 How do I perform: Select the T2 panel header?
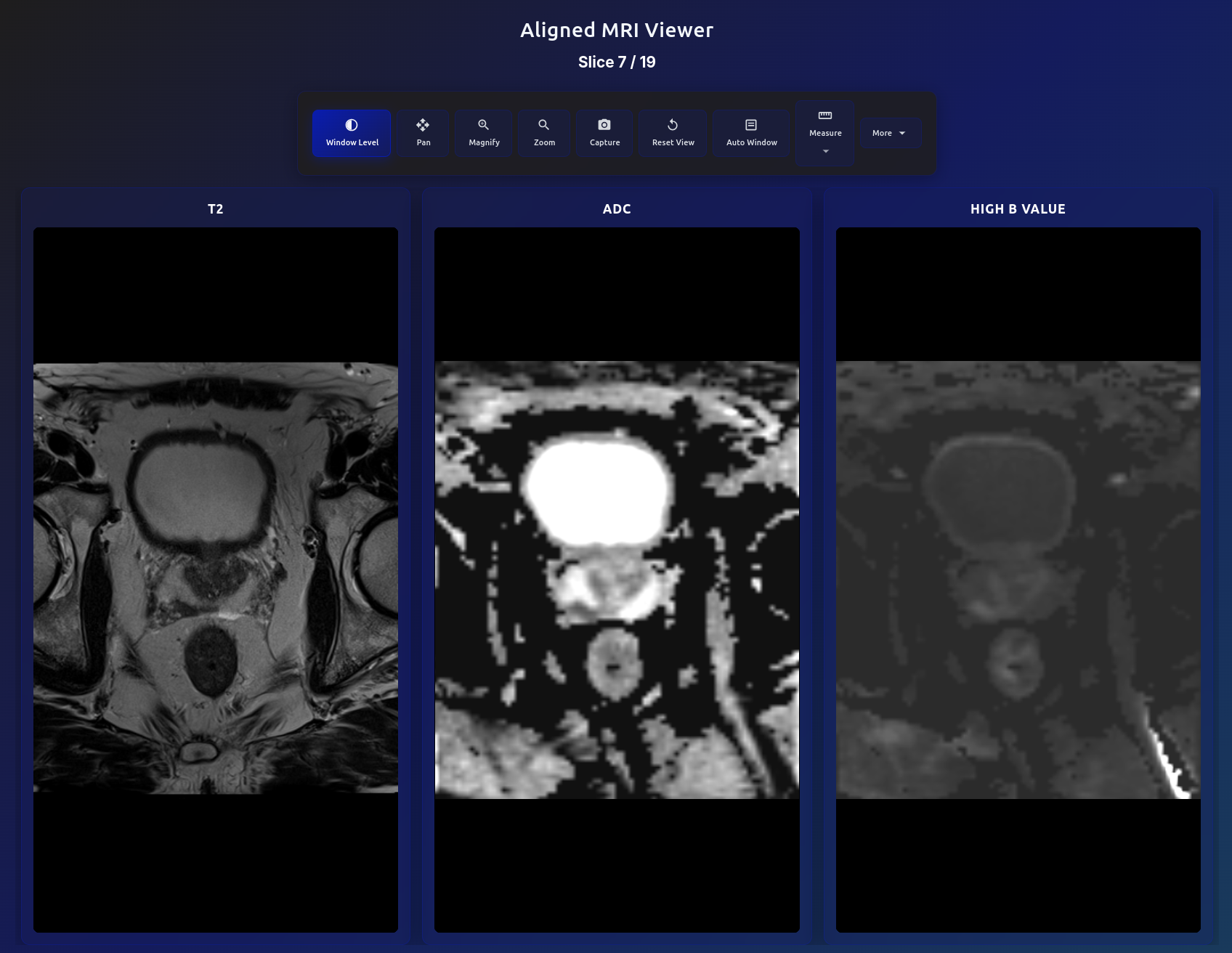(215, 209)
